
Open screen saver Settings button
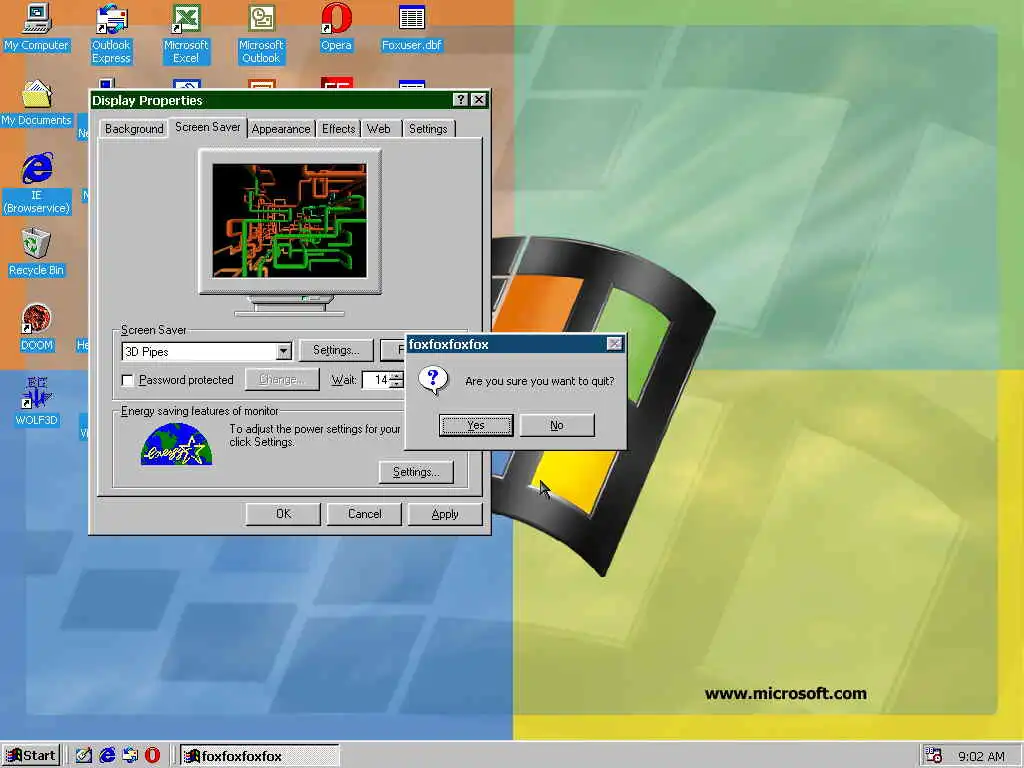336,350
